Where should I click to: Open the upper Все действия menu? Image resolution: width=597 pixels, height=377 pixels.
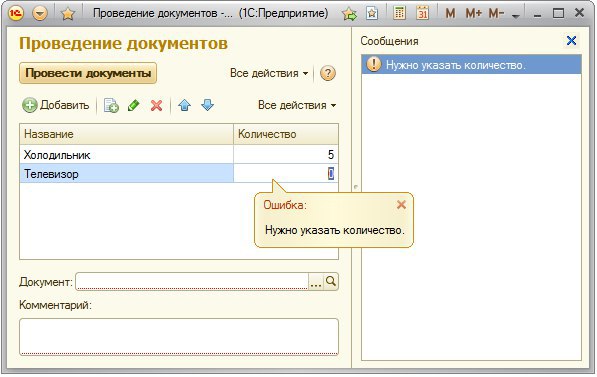[x=269, y=73]
